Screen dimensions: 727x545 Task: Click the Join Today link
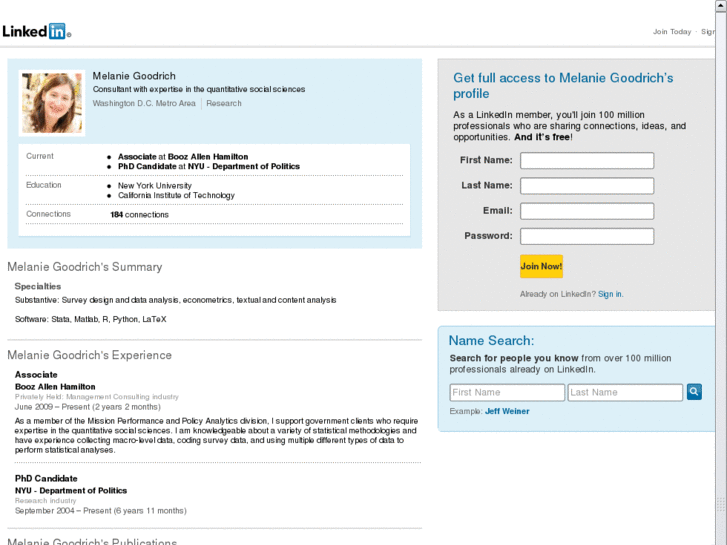672,32
